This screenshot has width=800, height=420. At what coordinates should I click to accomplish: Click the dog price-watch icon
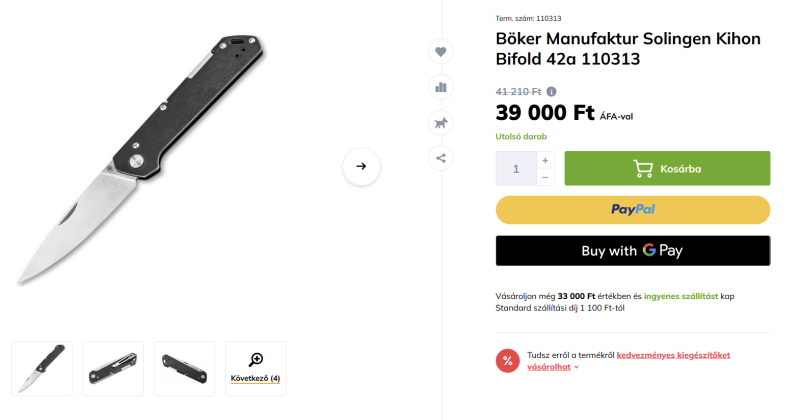point(440,122)
